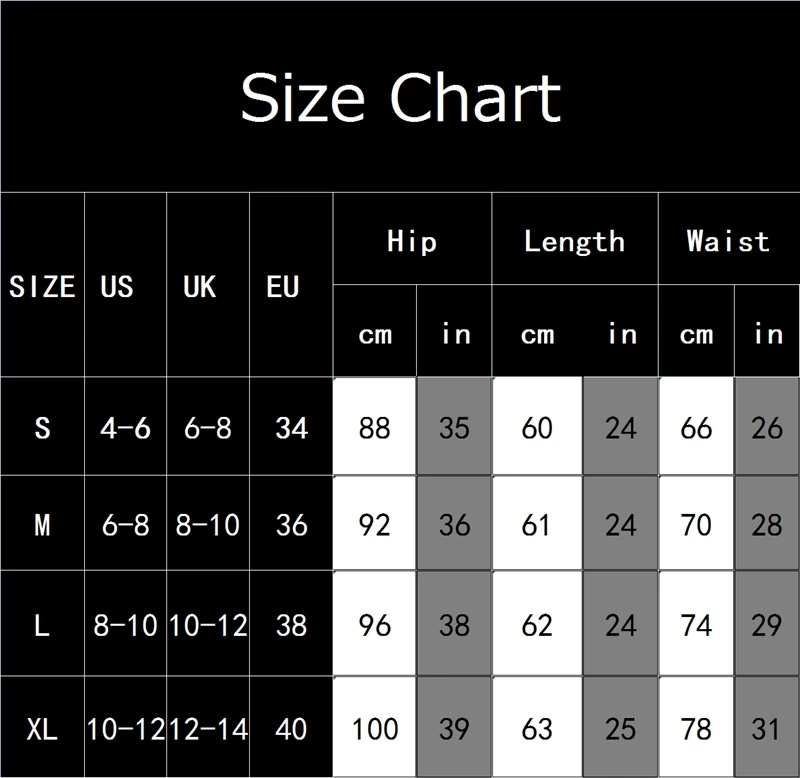The width and height of the screenshot is (800, 778).
Task: Select waist 31 inches cell
Action: pyautogui.click(x=767, y=727)
